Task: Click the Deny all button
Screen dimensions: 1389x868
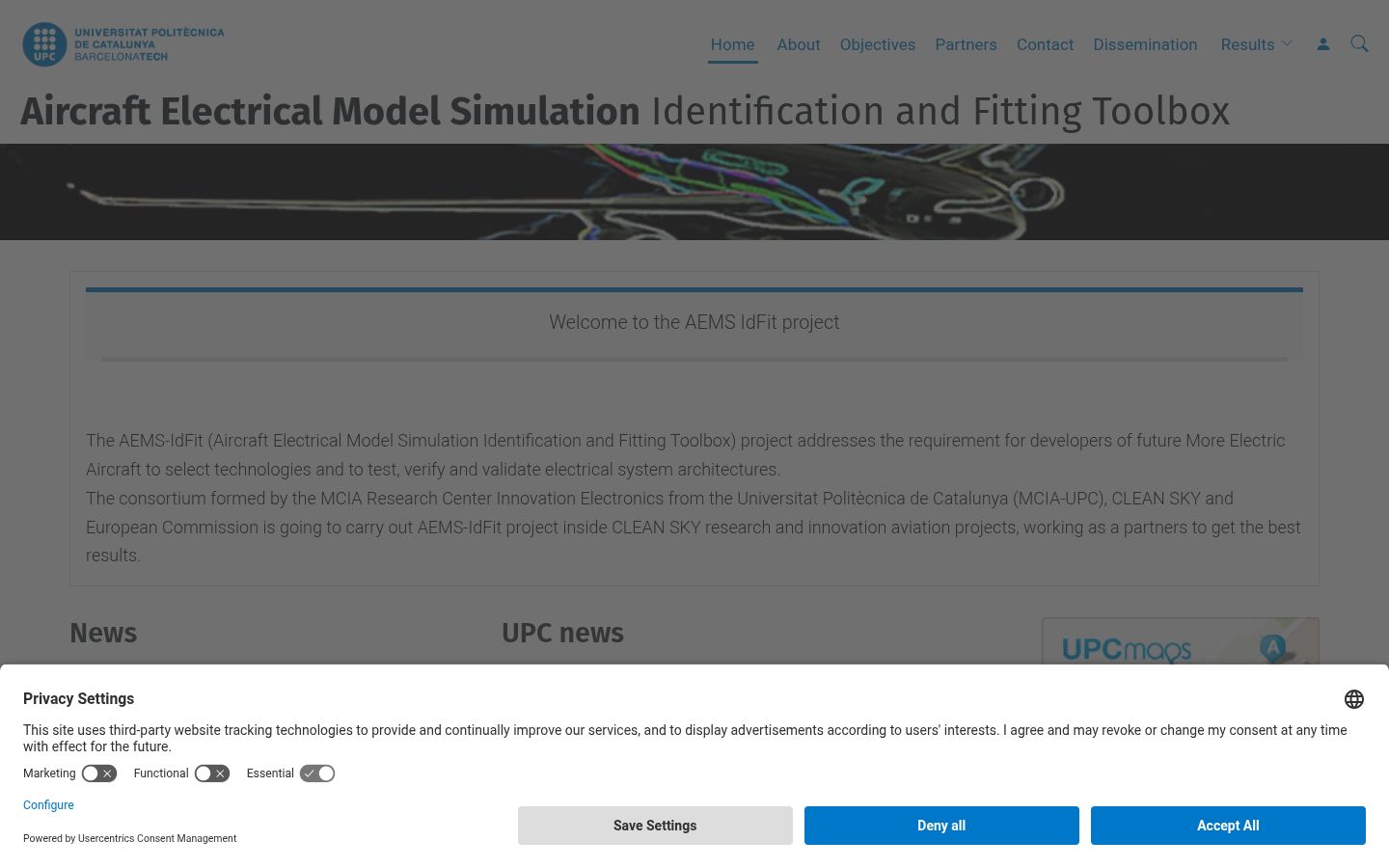Action: click(x=941, y=826)
